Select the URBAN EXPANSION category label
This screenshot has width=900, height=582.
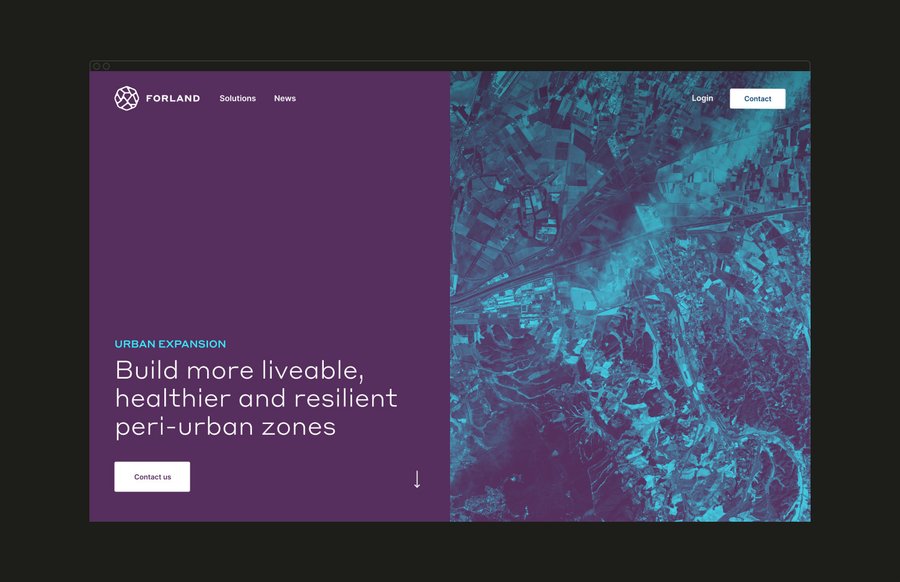click(170, 344)
